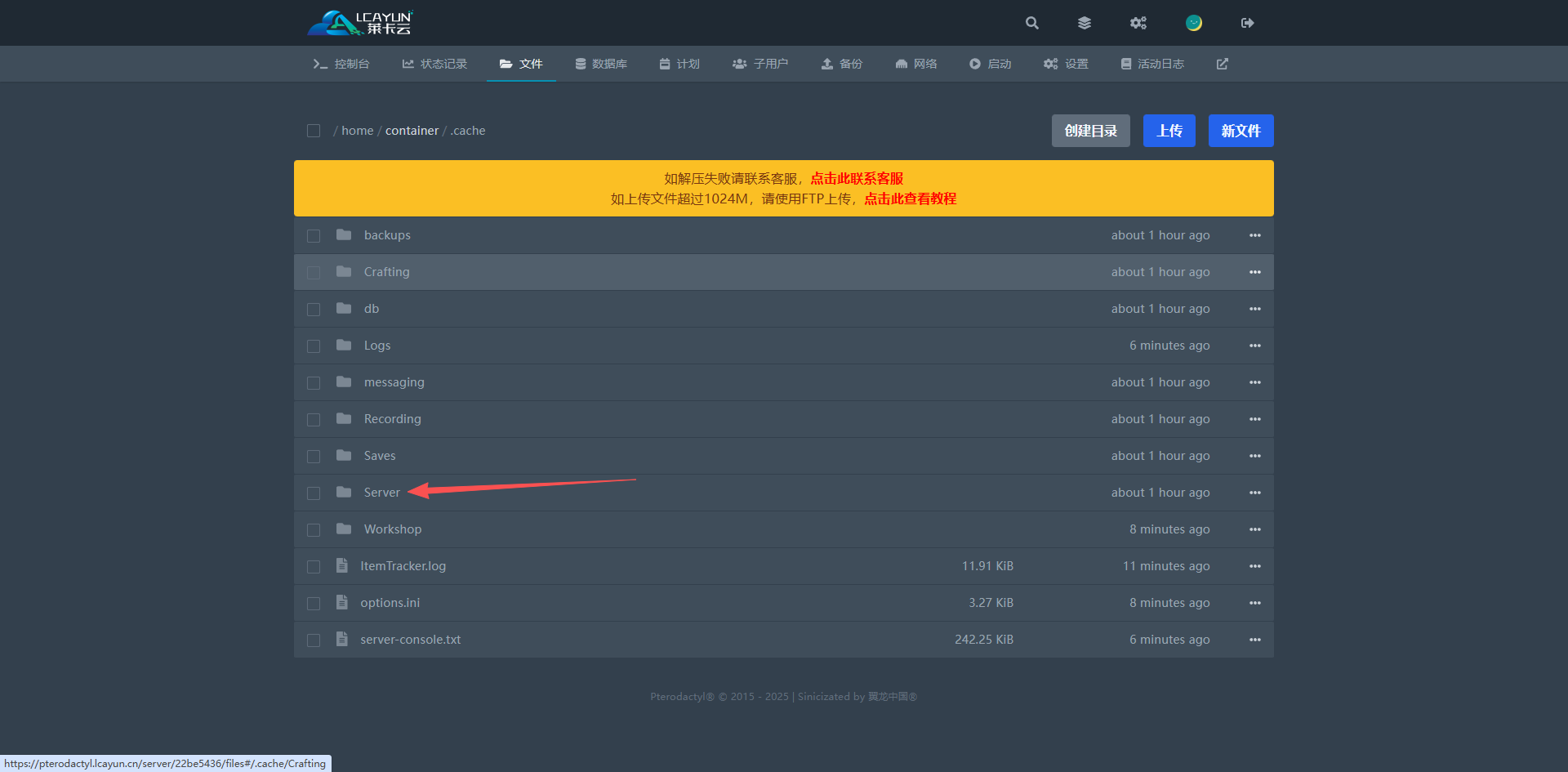Open the Workshop folder icon

coord(344,529)
